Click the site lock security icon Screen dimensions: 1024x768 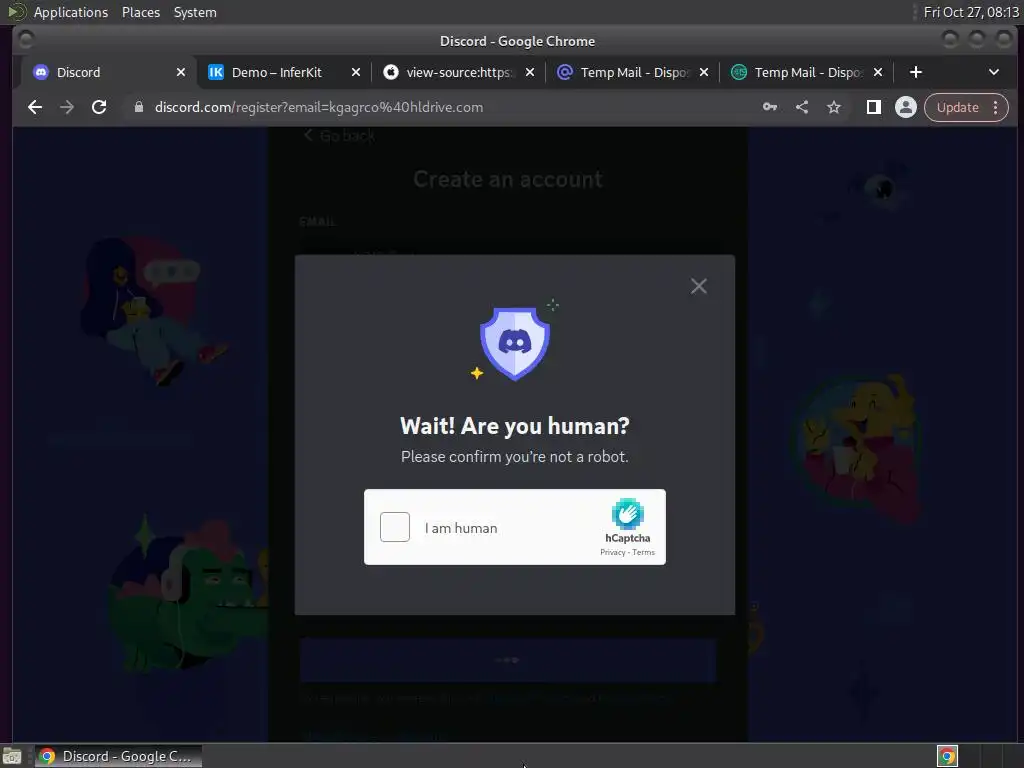[x=138, y=107]
